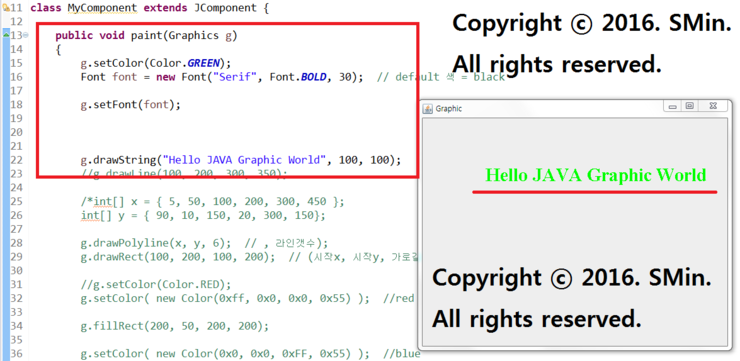740x361 pixels.
Task: Click the warning marker beside line 11
Action: 6,8
